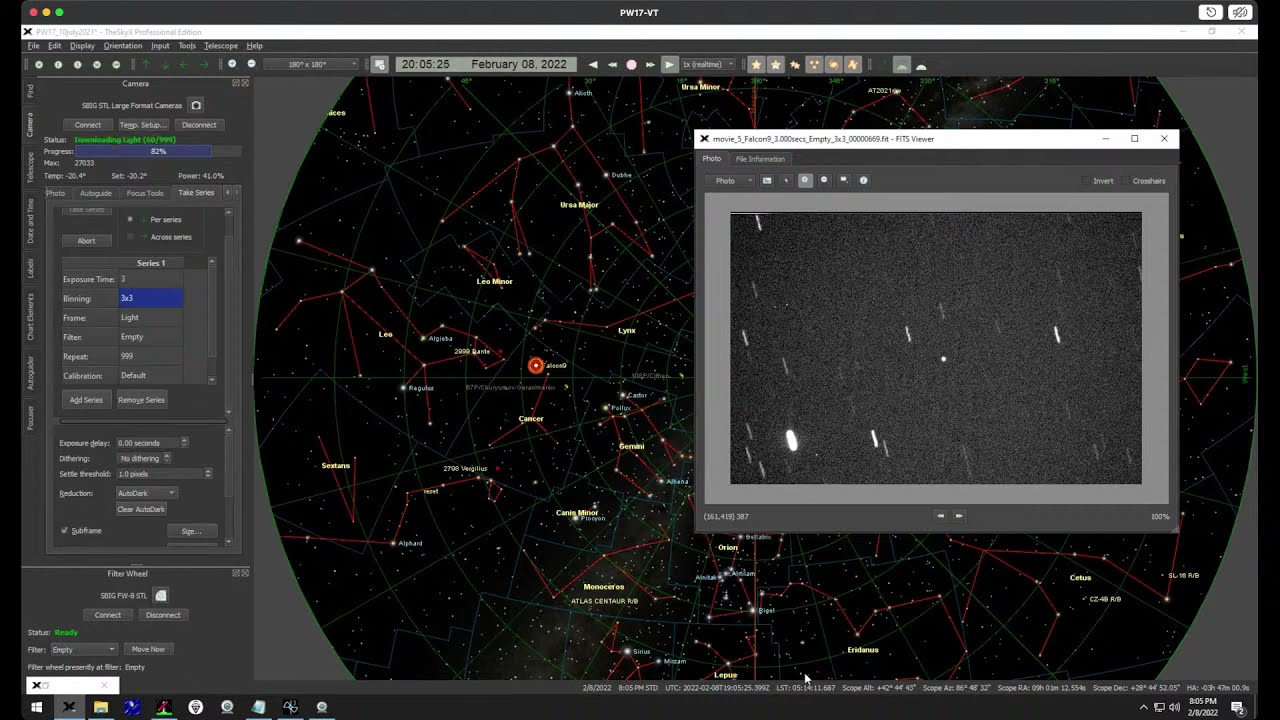This screenshot has height=720, width=1280.
Task: Click the FITS Viewer info icon
Action: 863,181
